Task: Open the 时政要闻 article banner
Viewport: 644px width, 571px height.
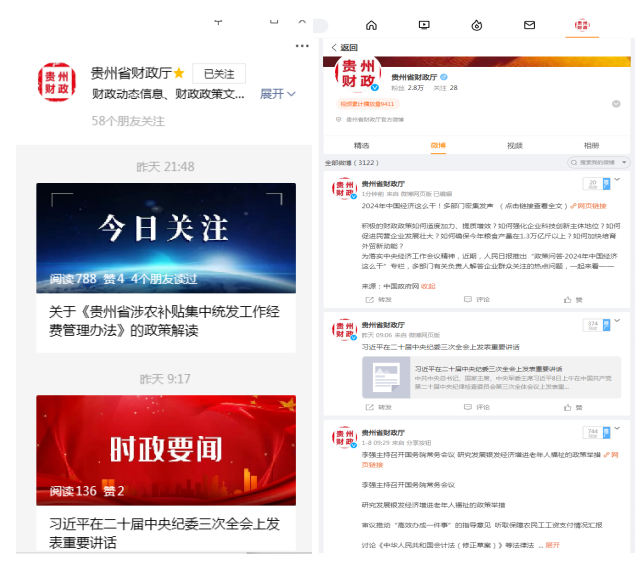Action: tap(166, 449)
